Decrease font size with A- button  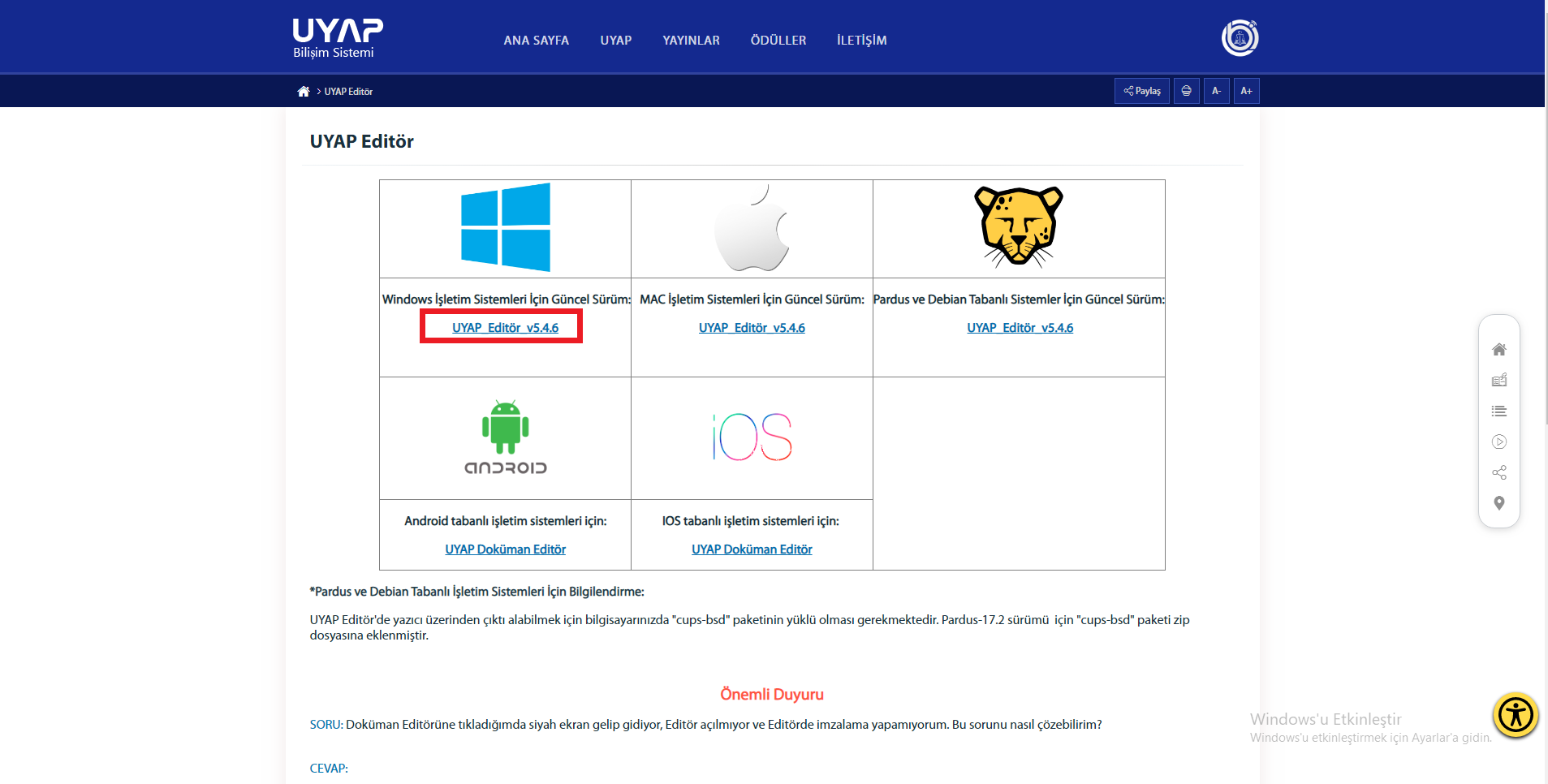[1216, 91]
